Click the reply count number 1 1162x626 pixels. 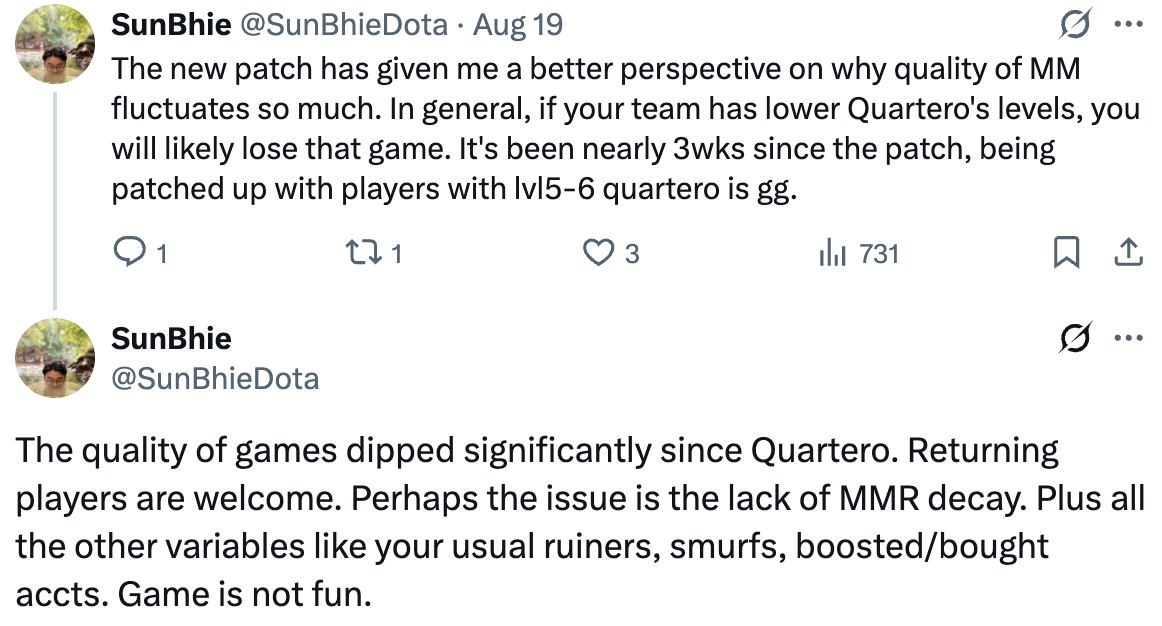[x=162, y=254]
